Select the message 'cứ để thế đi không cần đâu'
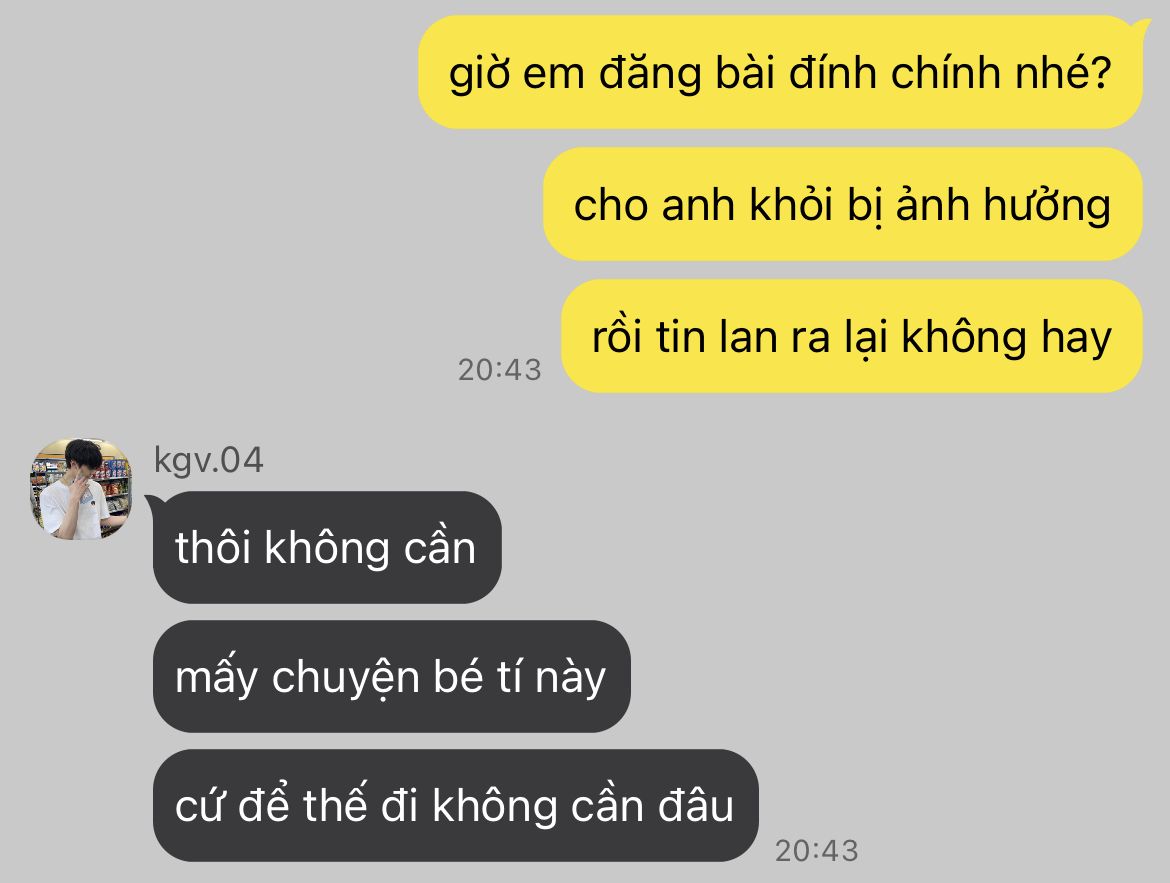The image size is (1170, 883). pos(455,805)
